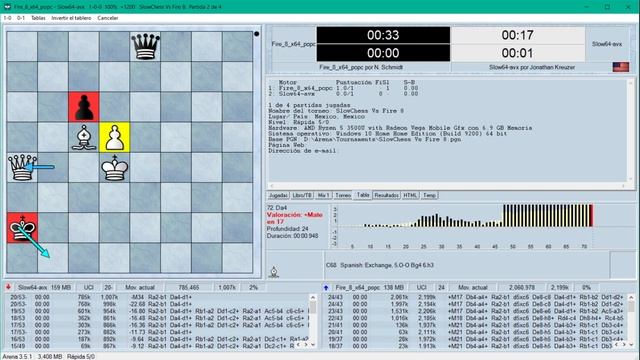Click the Arena app icon in title bar

tap(7, 7)
